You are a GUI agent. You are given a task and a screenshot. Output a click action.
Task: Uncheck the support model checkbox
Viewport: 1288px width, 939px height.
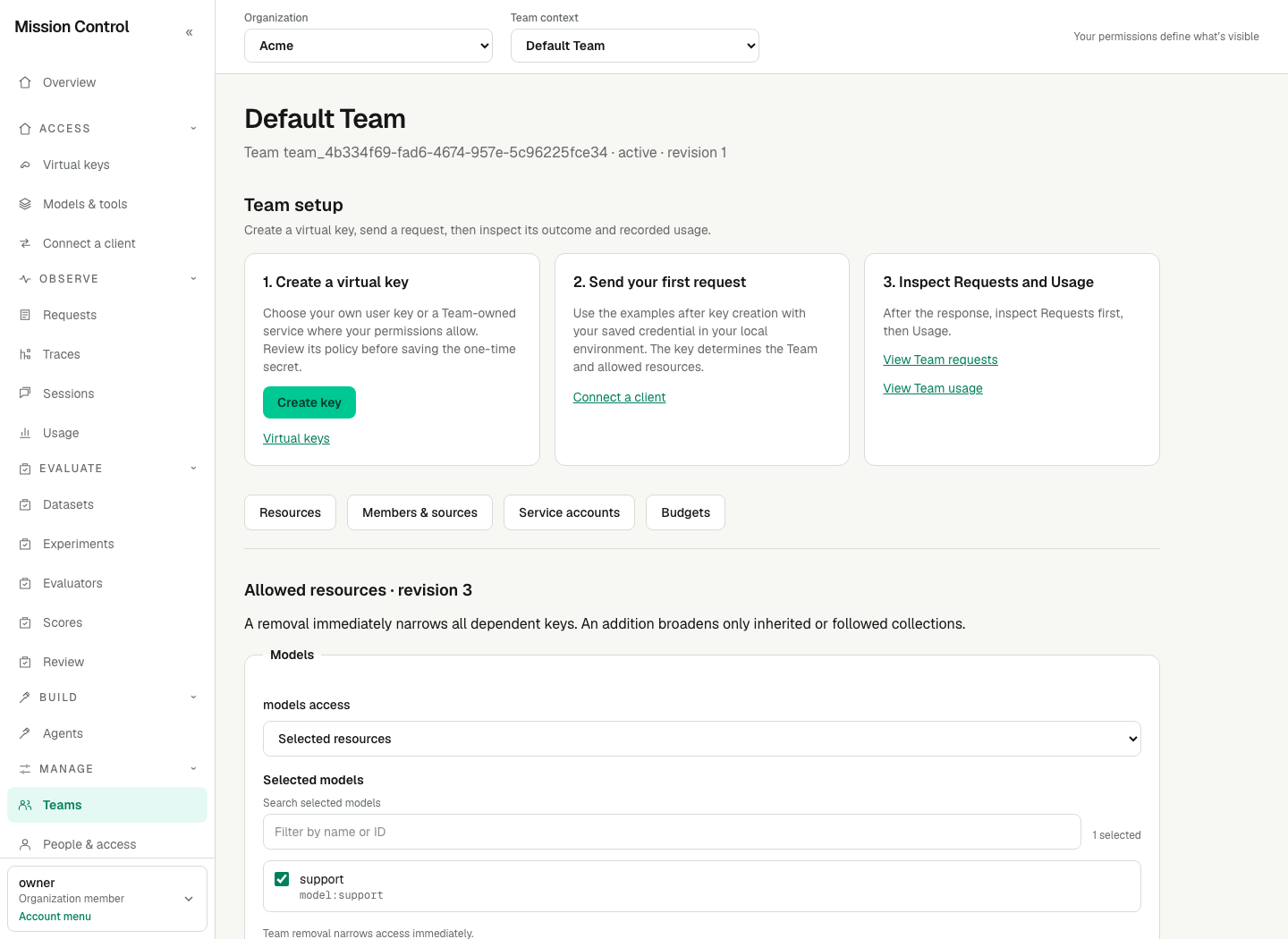point(282,879)
